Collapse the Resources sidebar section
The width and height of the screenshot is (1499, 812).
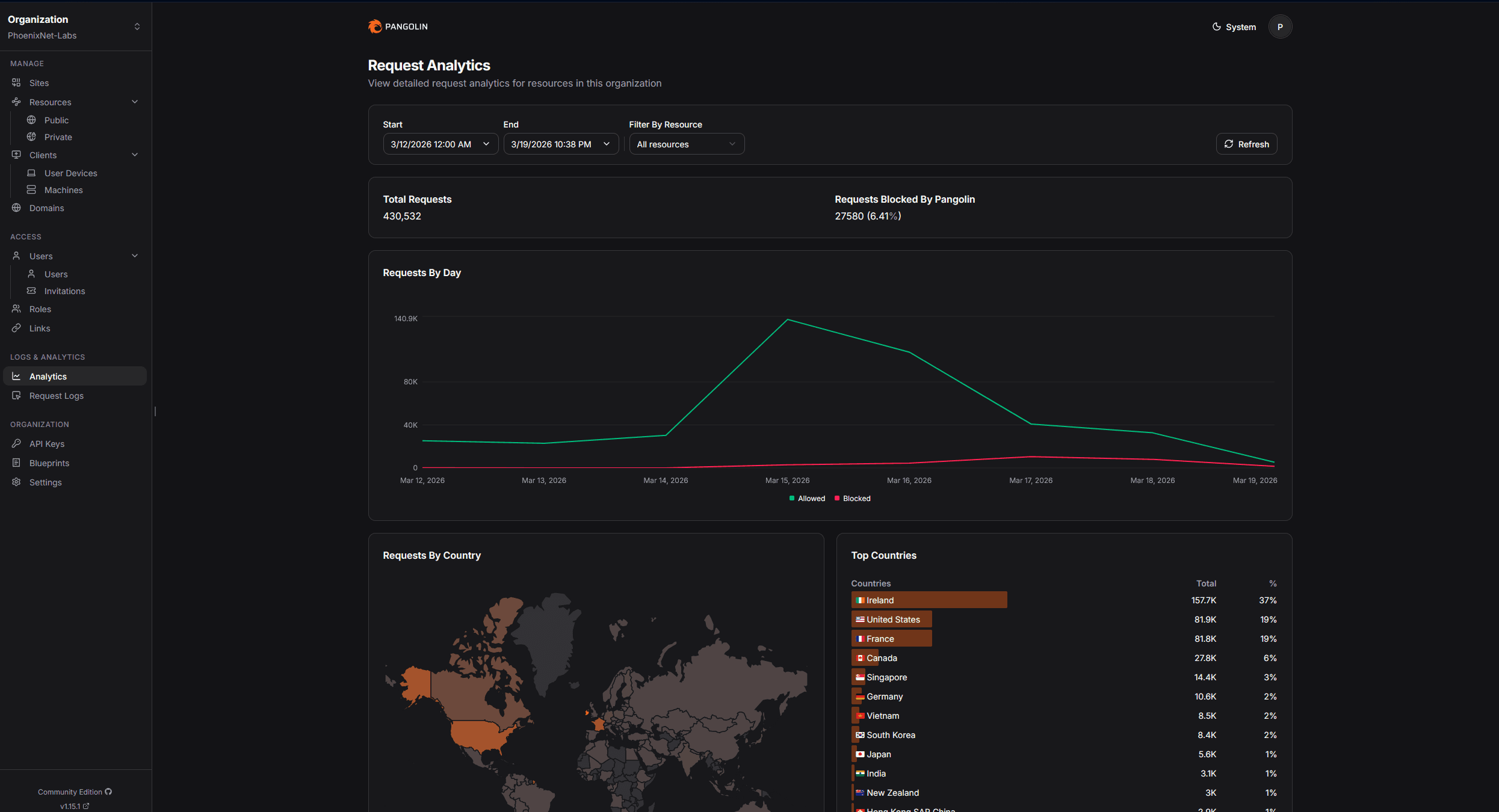(x=135, y=102)
